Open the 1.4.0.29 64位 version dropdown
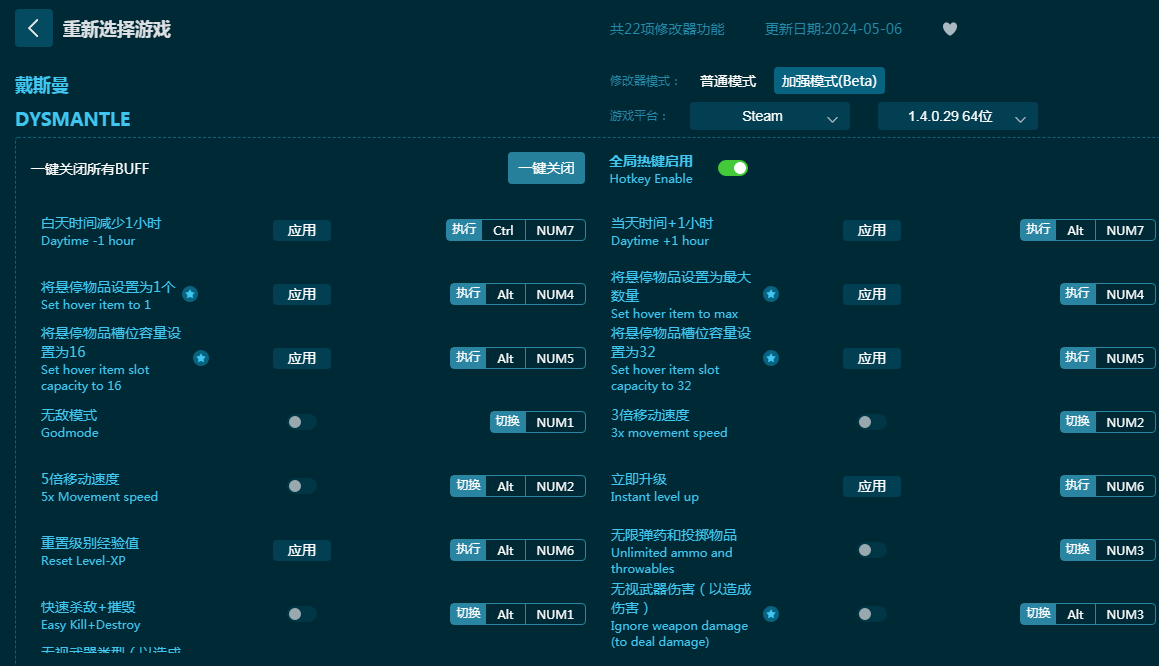Viewport: 1159px width, 666px height. [958, 117]
